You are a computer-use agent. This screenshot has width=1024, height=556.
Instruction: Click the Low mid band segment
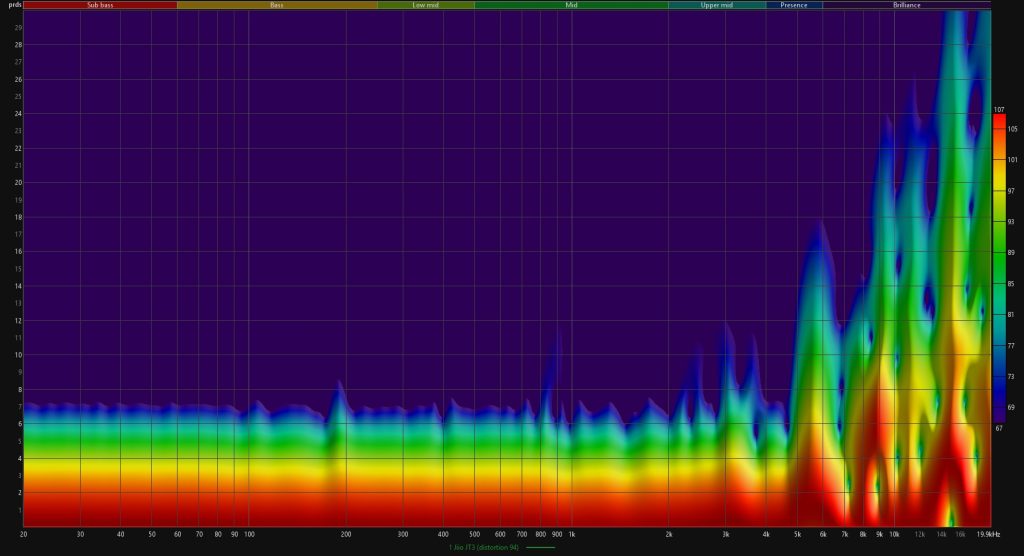click(426, 5)
